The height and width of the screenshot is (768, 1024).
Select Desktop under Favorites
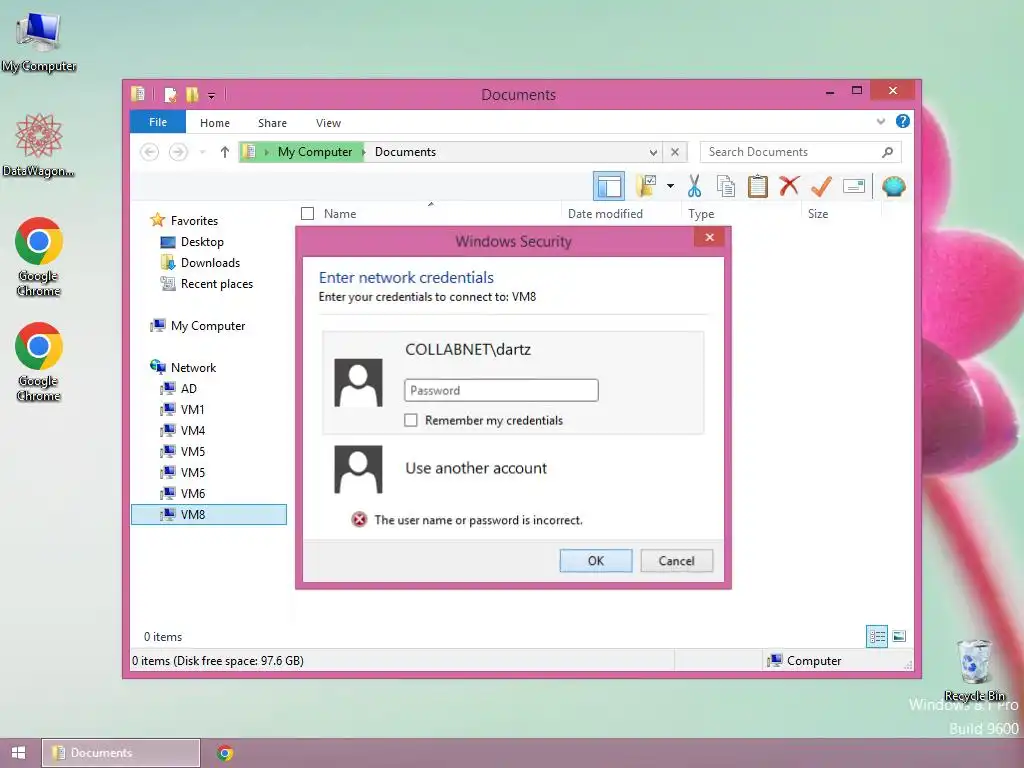coord(202,242)
